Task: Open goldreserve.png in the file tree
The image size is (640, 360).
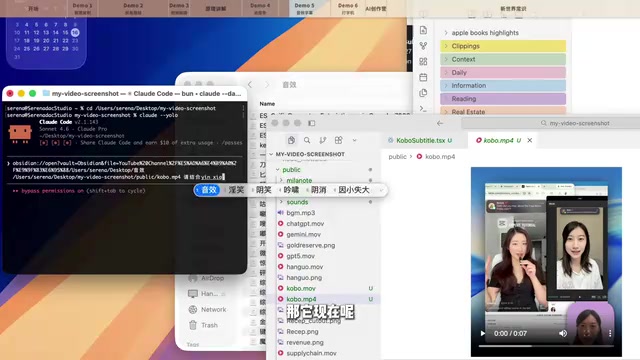Action: 311,245
